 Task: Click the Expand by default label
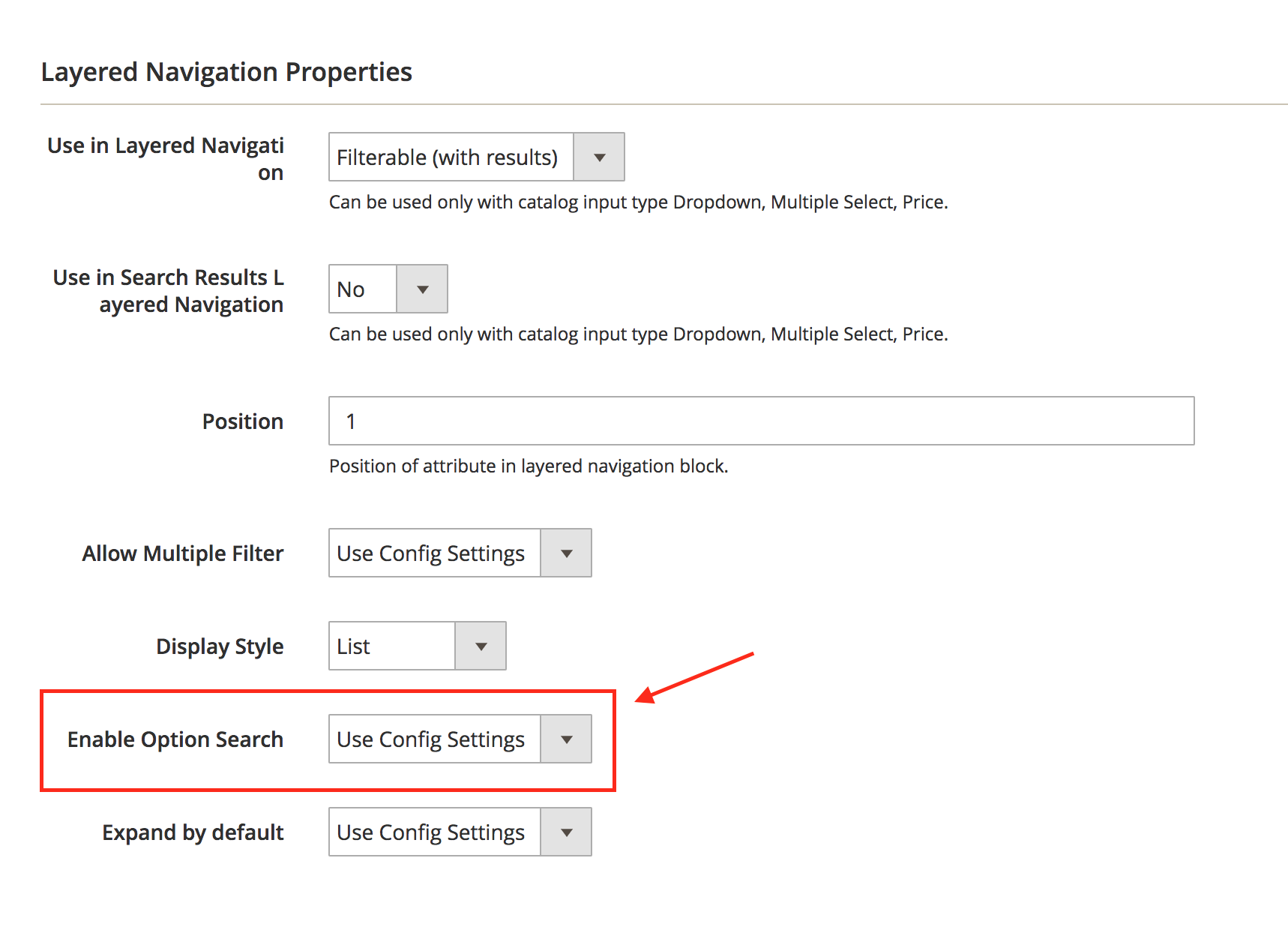click(193, 832)
